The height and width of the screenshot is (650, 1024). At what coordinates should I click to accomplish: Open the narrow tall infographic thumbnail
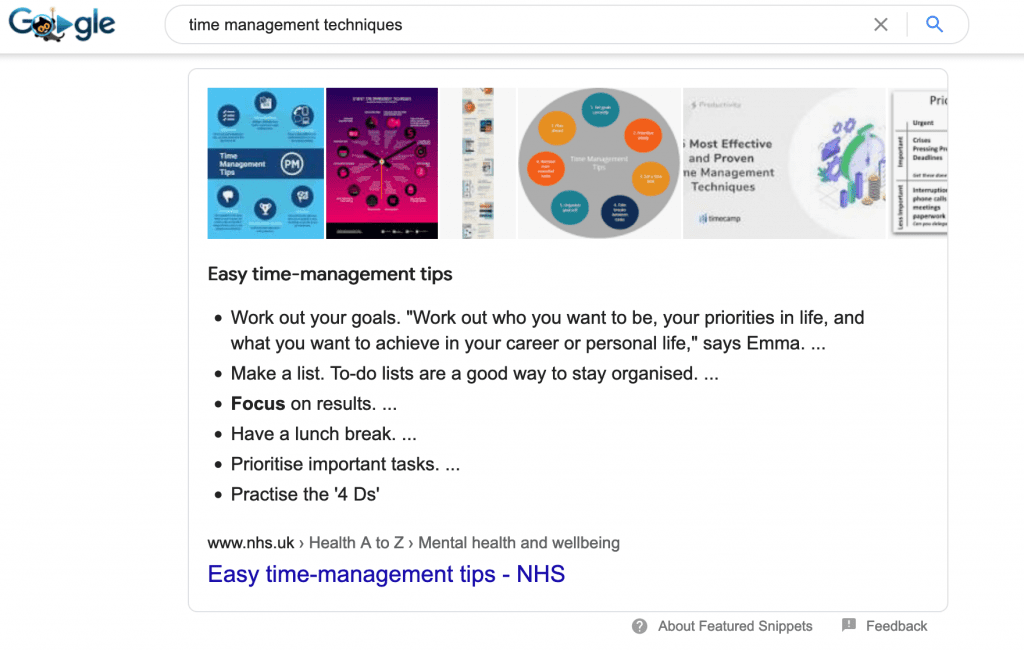479,163
